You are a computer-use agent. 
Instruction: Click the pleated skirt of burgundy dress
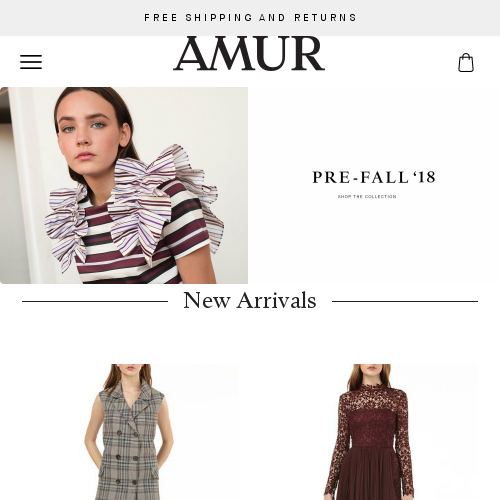click(370, 473)
